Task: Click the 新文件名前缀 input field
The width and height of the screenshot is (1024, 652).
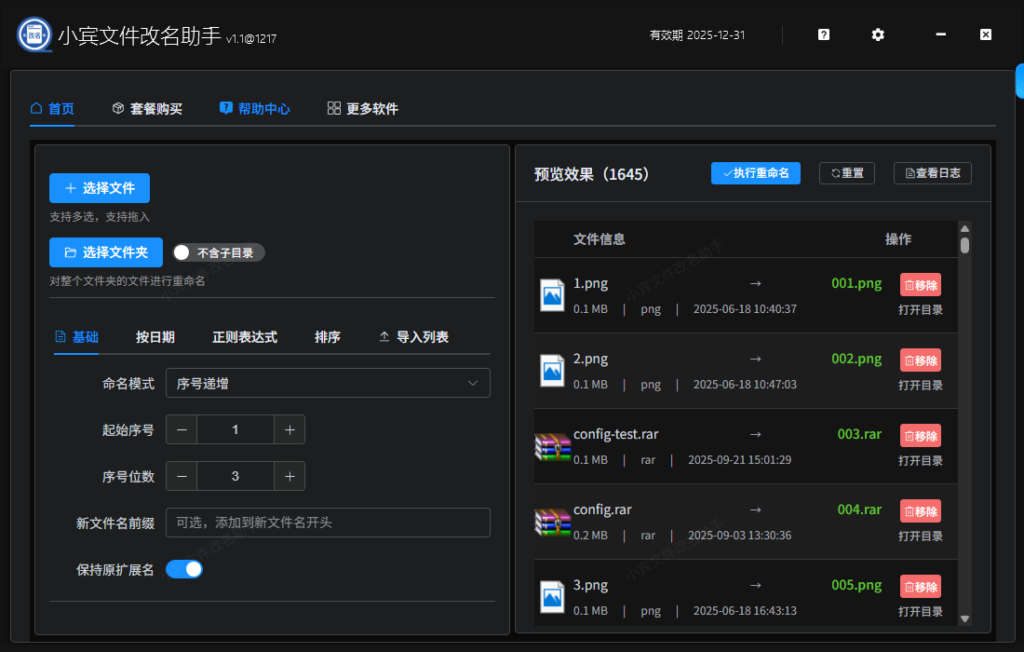Action: [x=327, y=522]
